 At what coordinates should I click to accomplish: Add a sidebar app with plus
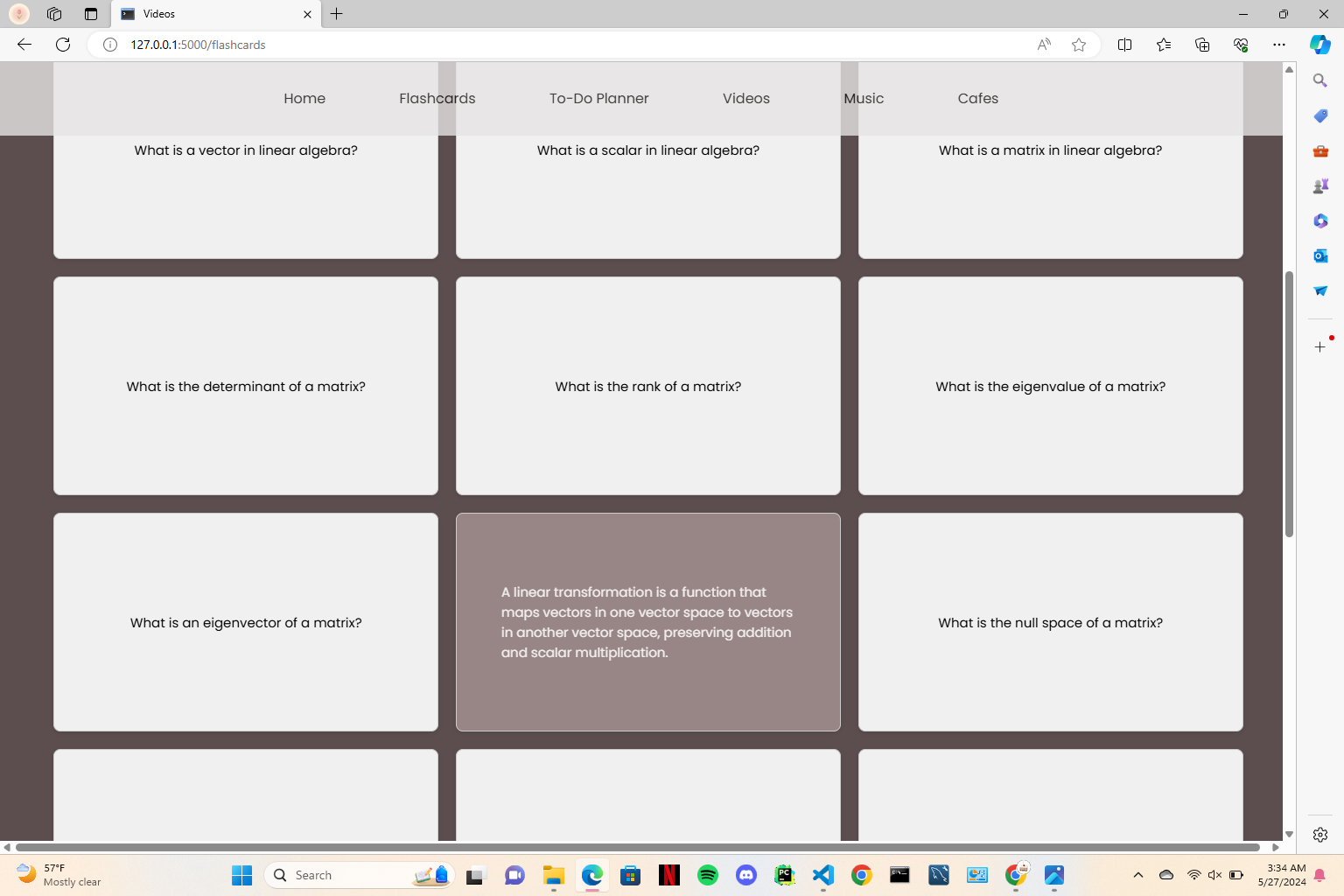pos(1320,347)
